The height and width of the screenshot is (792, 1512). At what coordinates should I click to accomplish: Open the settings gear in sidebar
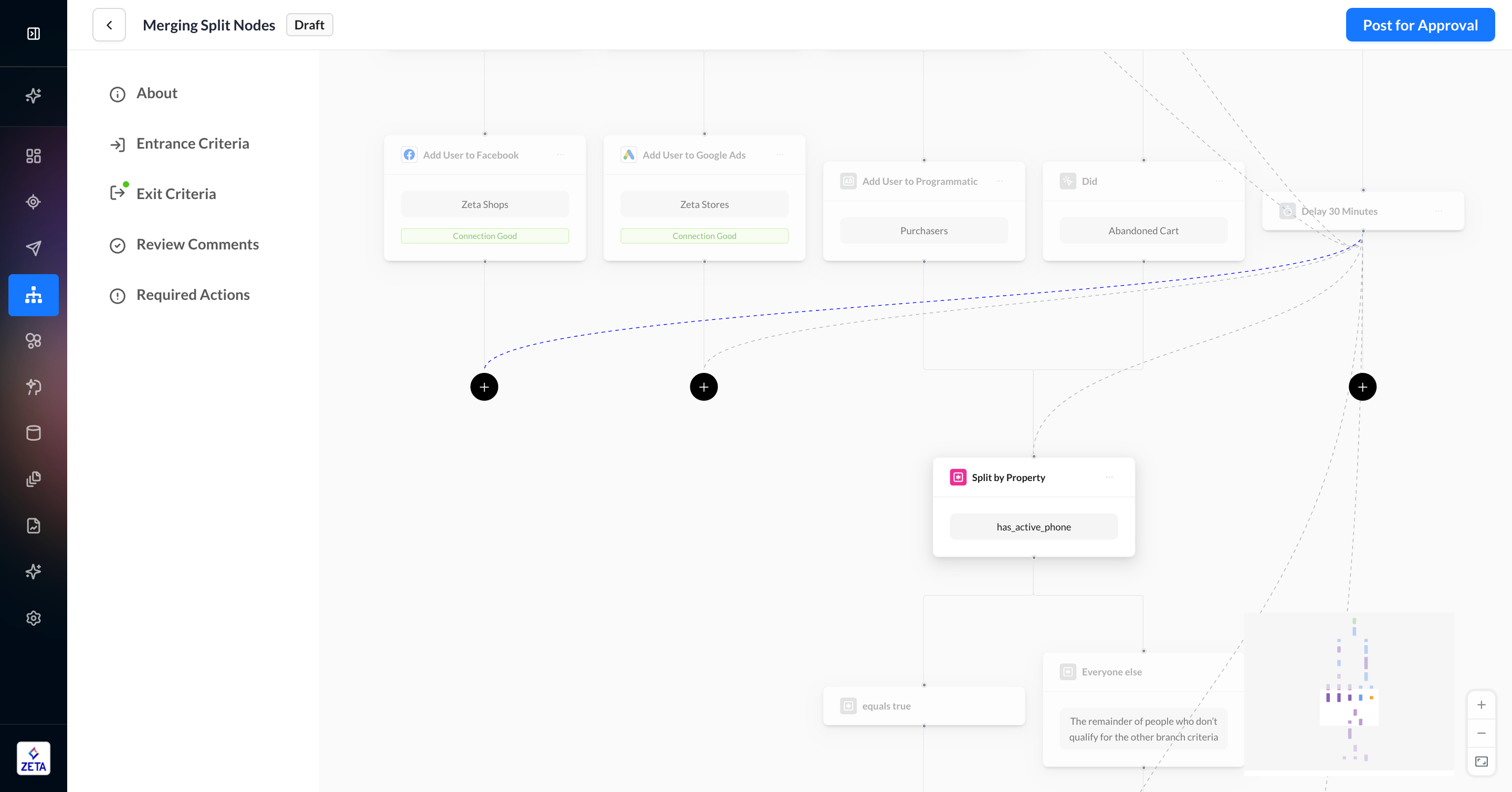(34, 618)
